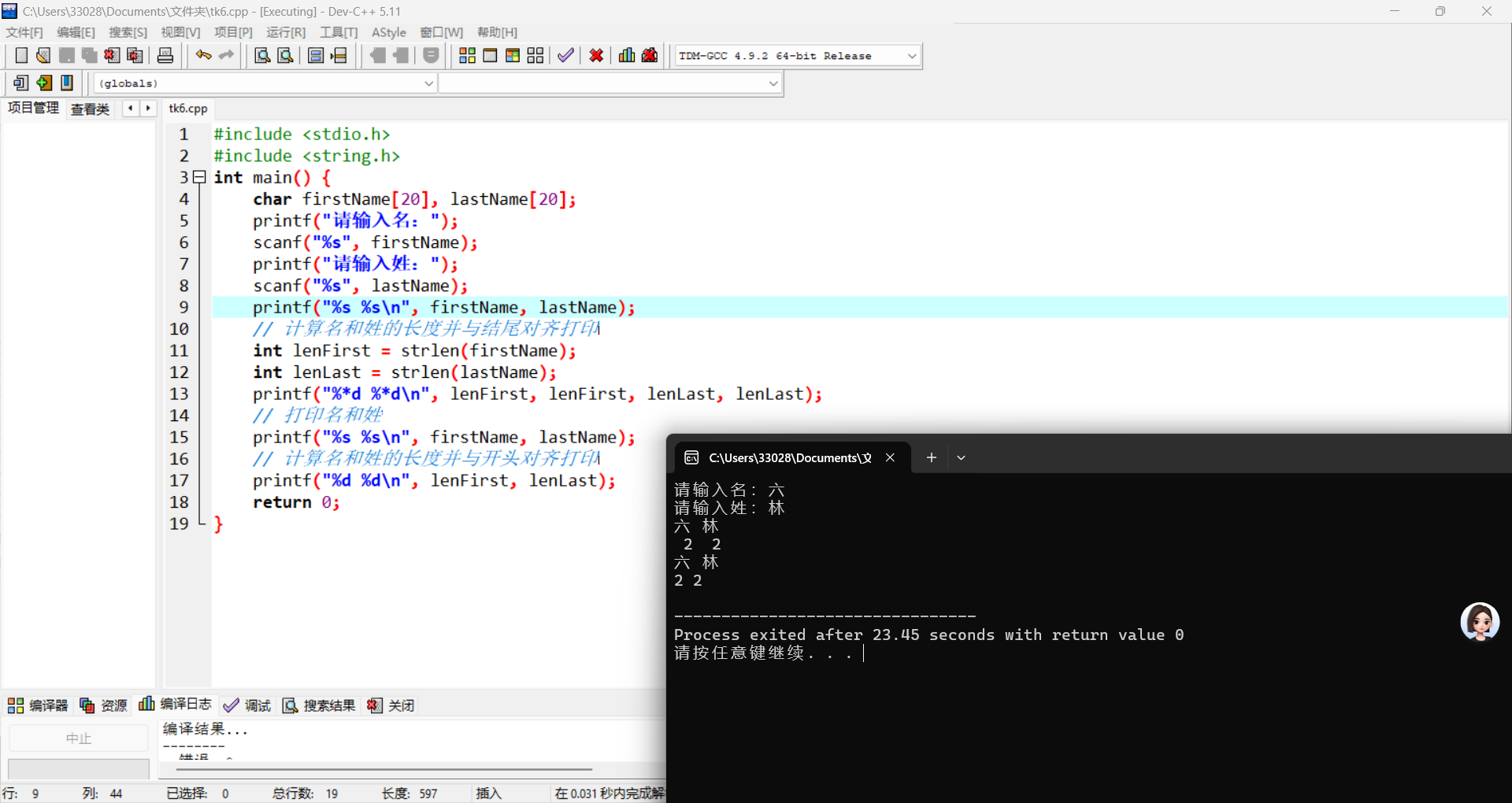Image resolution: width=1512 pixels, height=803 pixels.
Task: Redo the last undone edit
Action: pos(226,55)
